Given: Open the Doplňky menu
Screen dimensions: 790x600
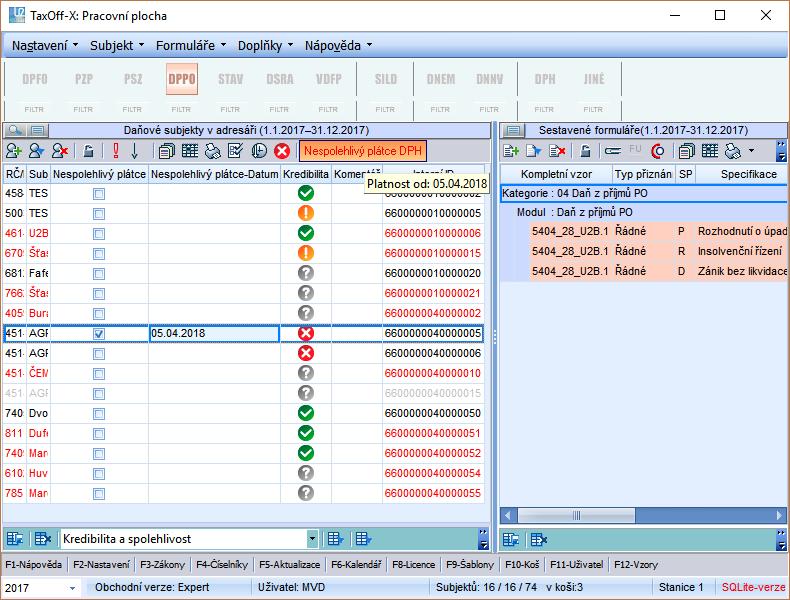Looking at the screenshot, I should [x=265, y=45].
